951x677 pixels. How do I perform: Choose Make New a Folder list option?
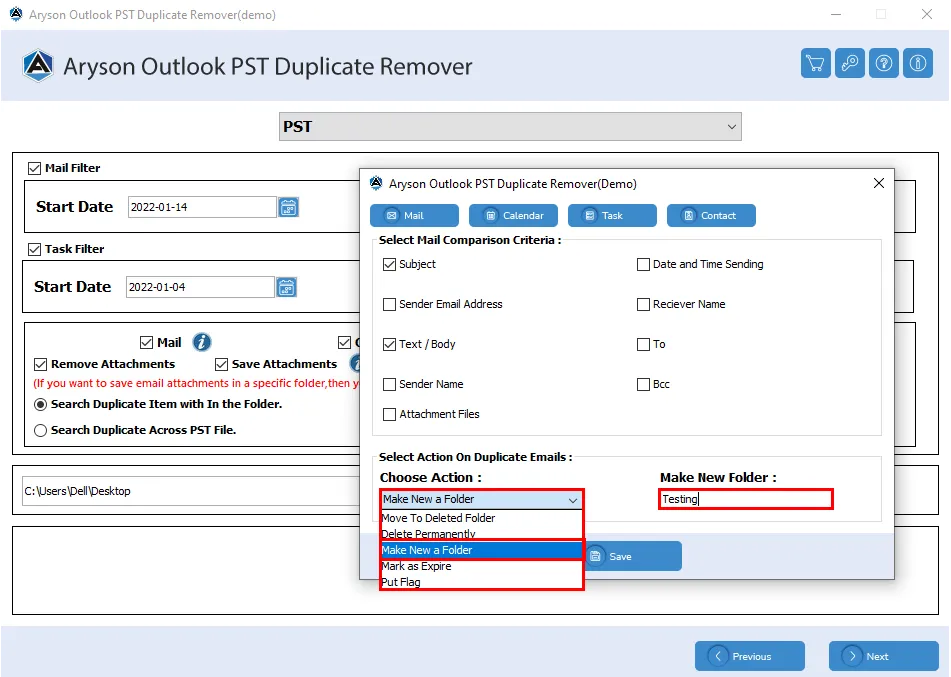[482, 550]
